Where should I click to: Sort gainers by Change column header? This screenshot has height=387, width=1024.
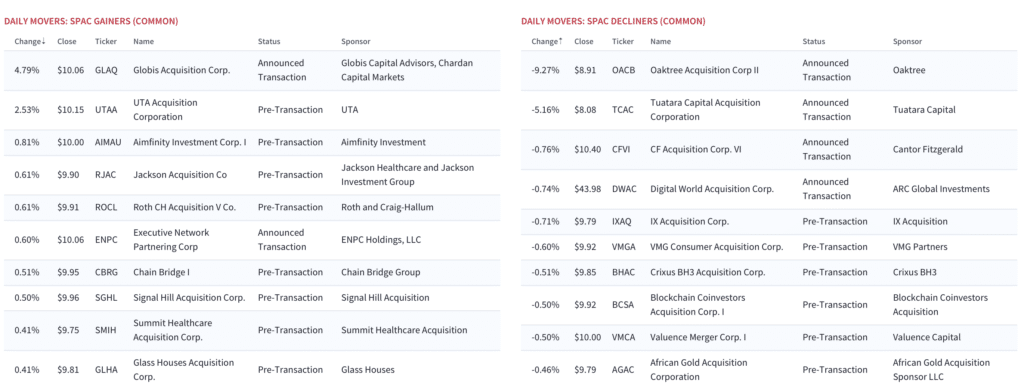[29, 41]
